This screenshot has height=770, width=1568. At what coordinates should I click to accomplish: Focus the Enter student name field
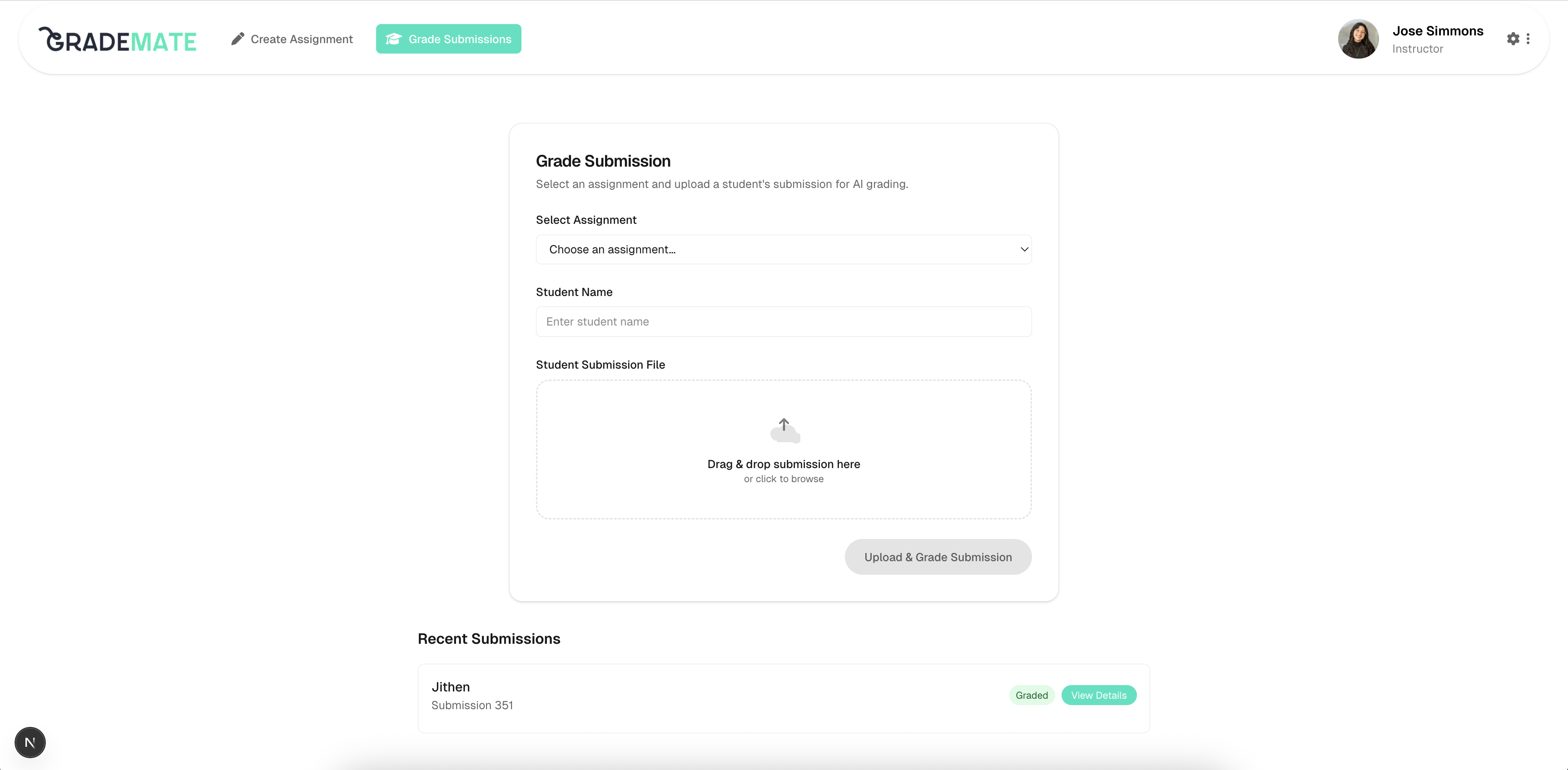[x=783, y=322]
